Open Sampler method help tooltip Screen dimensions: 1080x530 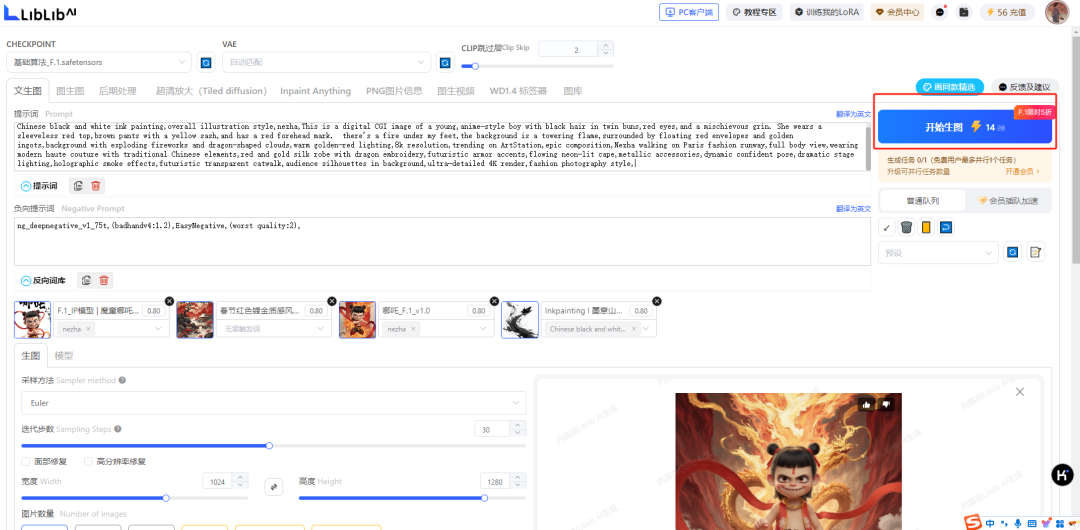(x=122, y=380)
